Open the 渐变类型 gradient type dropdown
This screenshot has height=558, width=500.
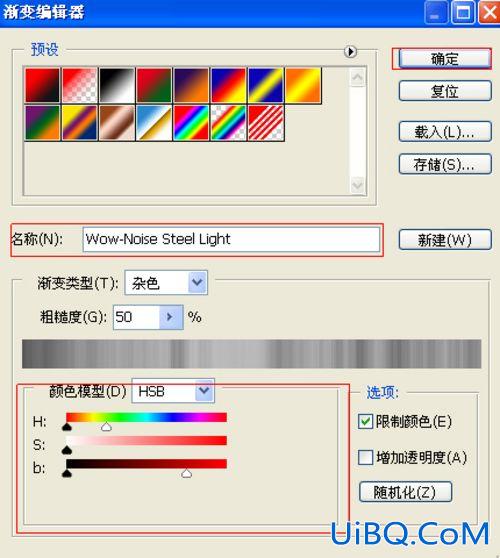[166, 283]
